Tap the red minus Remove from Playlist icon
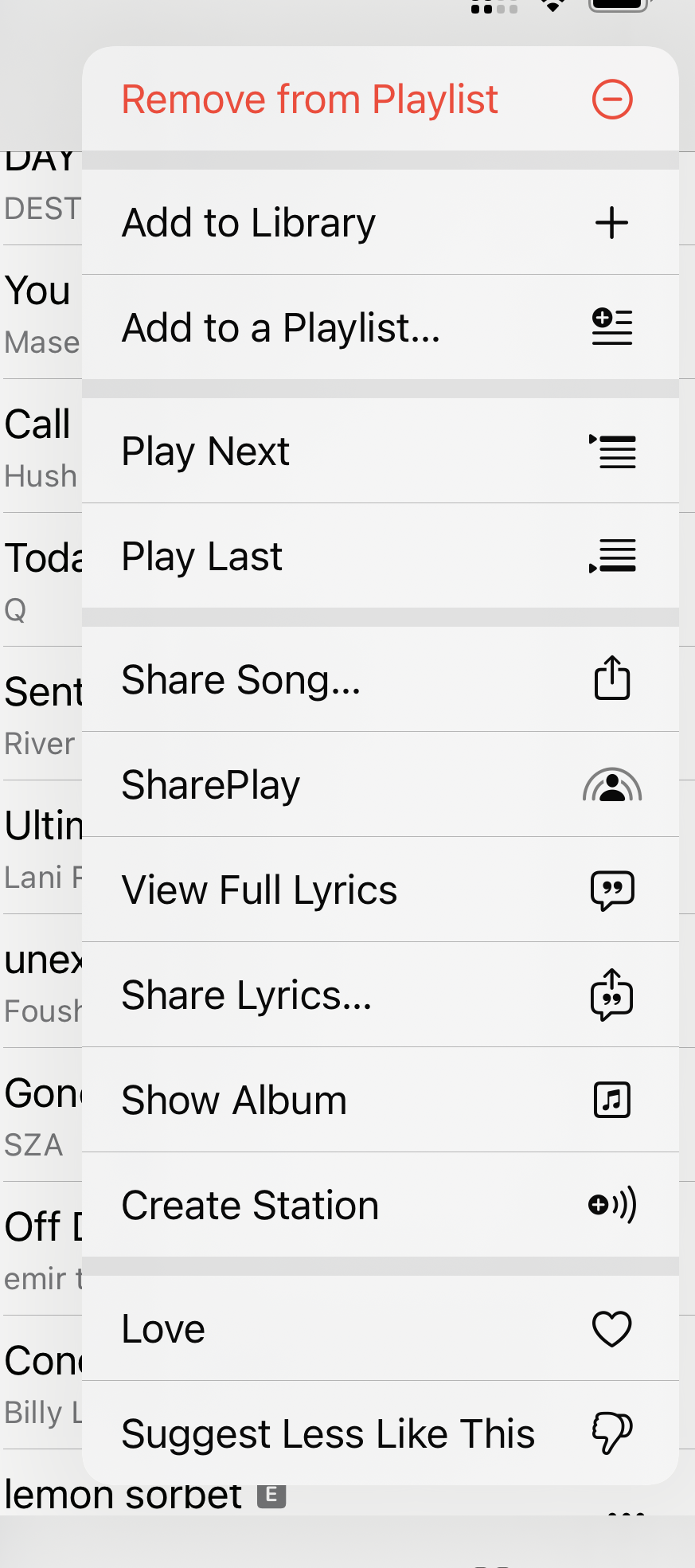695x1568 pixels. pyautogui.click(x=612, y=100)
